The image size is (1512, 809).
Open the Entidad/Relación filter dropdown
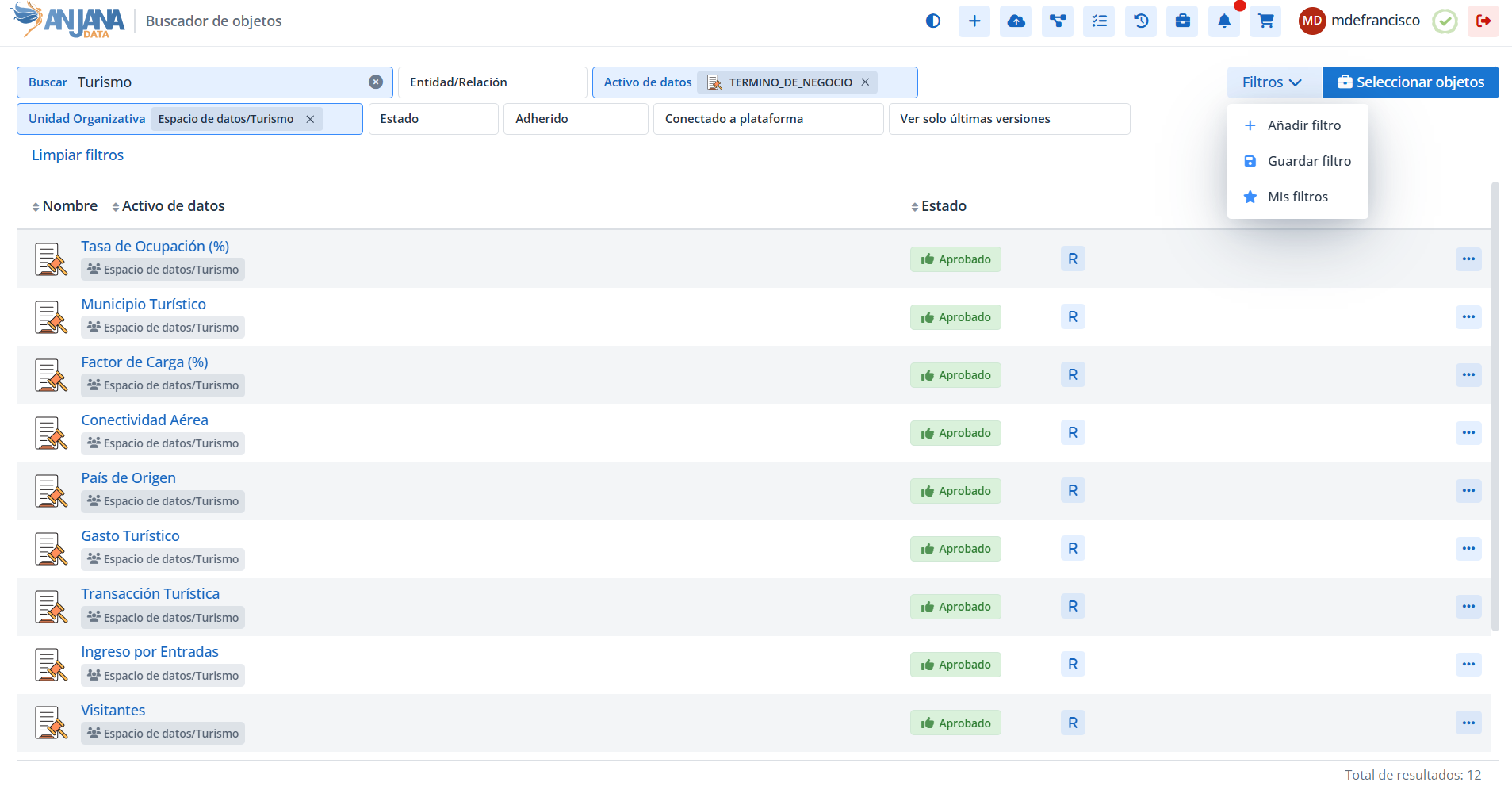[492, 82]
